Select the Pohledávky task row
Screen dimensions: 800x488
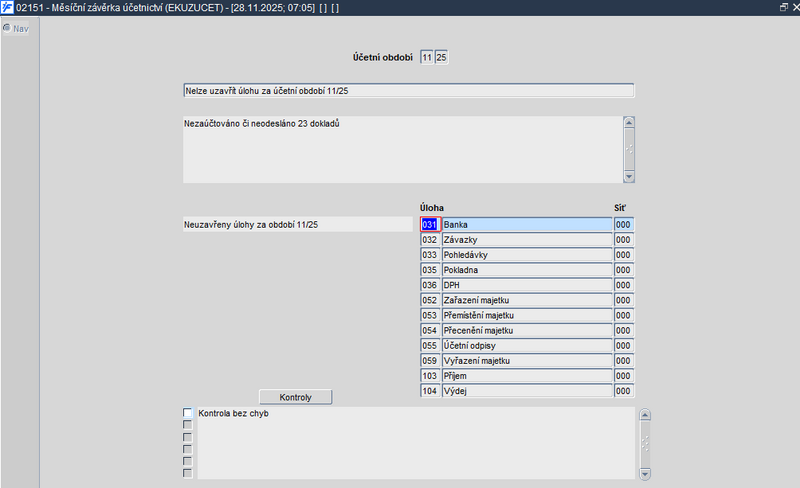point(527,255)
